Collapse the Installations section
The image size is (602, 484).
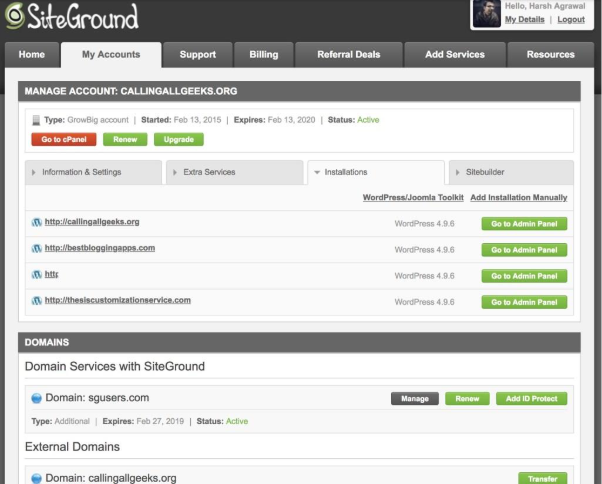(x=376, y=172)
